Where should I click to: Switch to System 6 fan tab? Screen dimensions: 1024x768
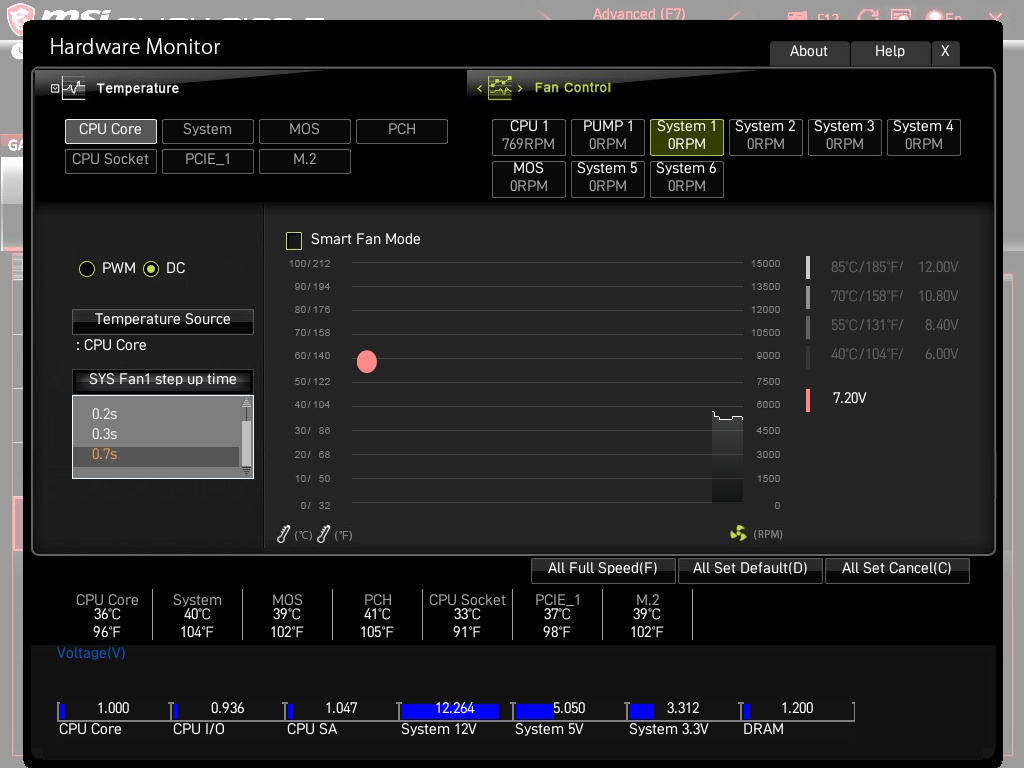pyautogui.click(x=686, y=178)
